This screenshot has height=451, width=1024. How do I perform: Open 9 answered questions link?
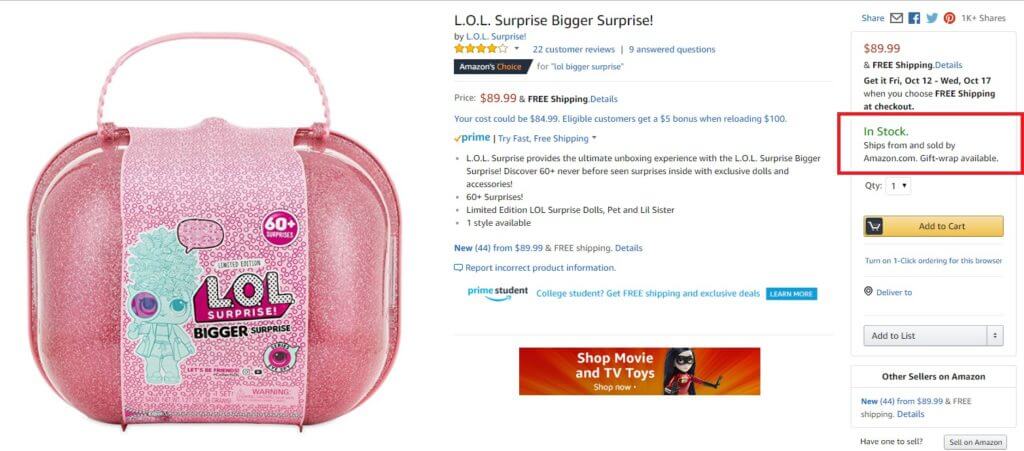coord(672,50)
